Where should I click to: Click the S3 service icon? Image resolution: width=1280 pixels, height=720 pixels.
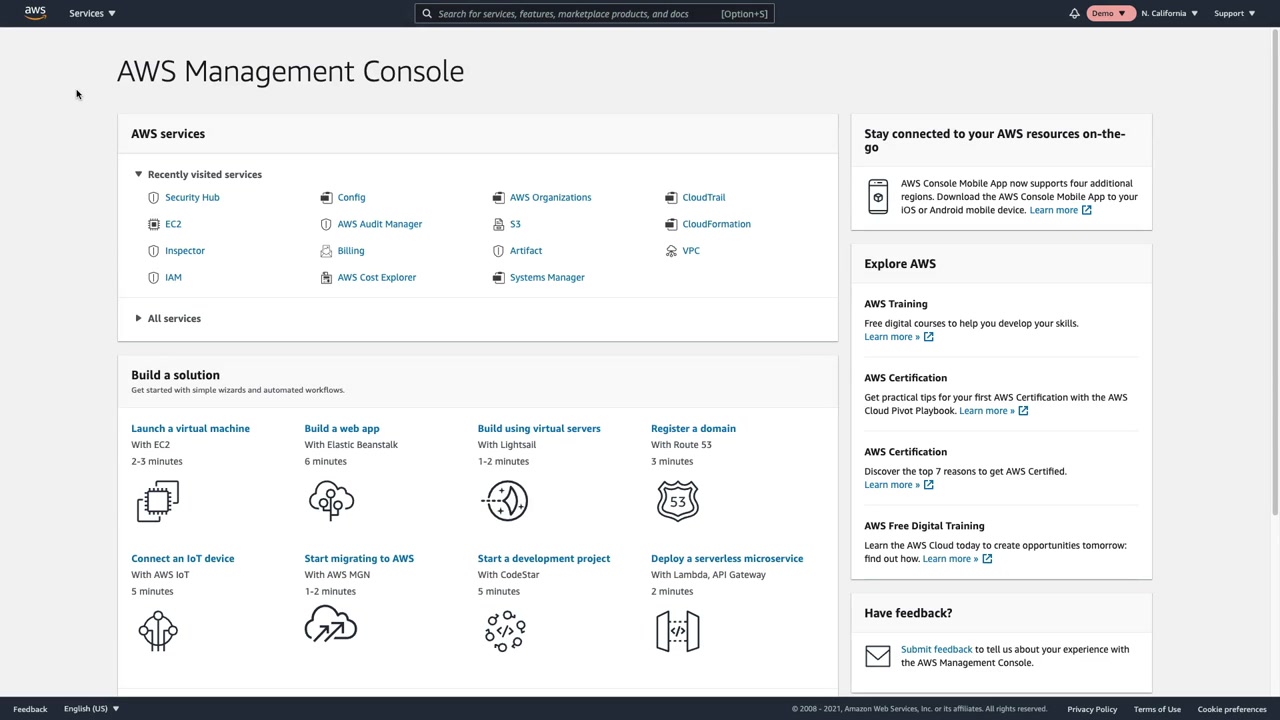498,224
